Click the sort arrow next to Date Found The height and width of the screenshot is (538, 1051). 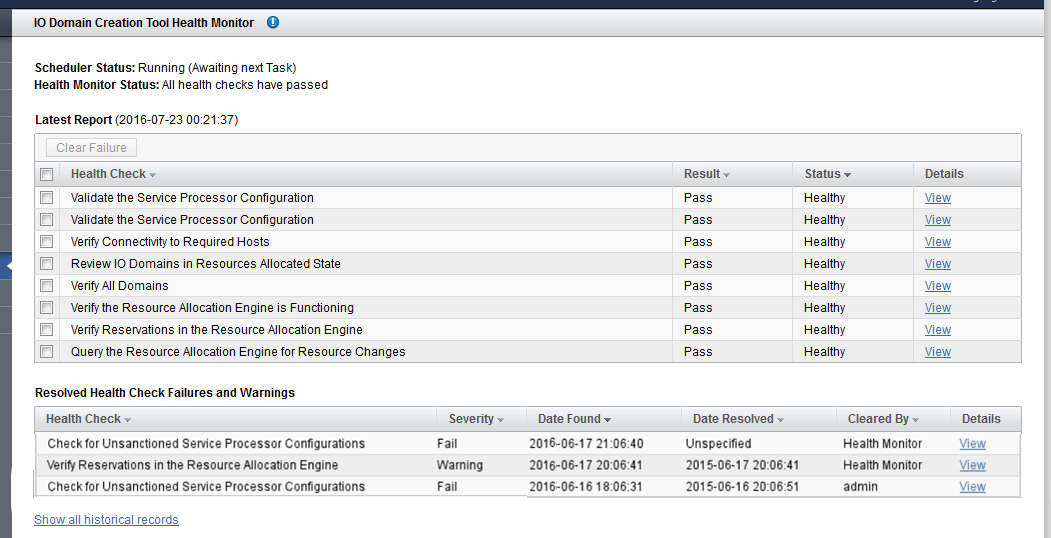[x=607, y=420]
